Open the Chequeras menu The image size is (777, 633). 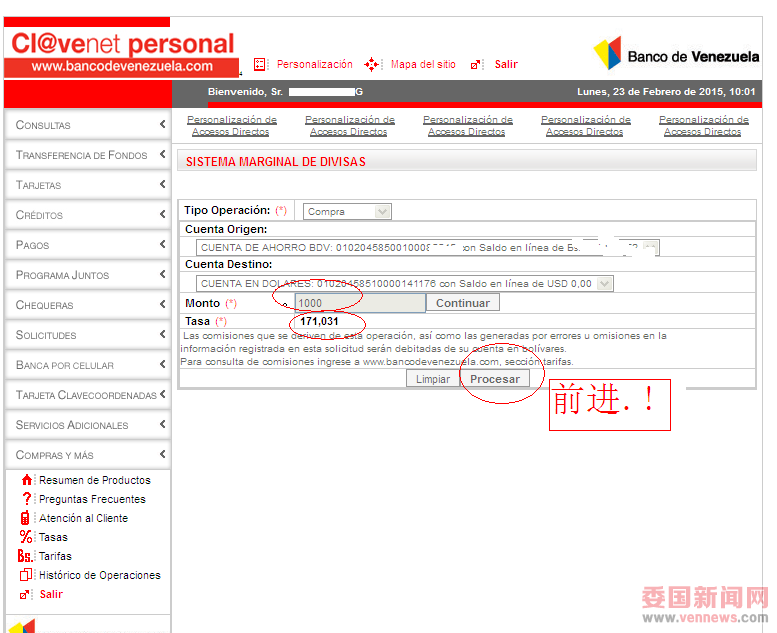88,305
